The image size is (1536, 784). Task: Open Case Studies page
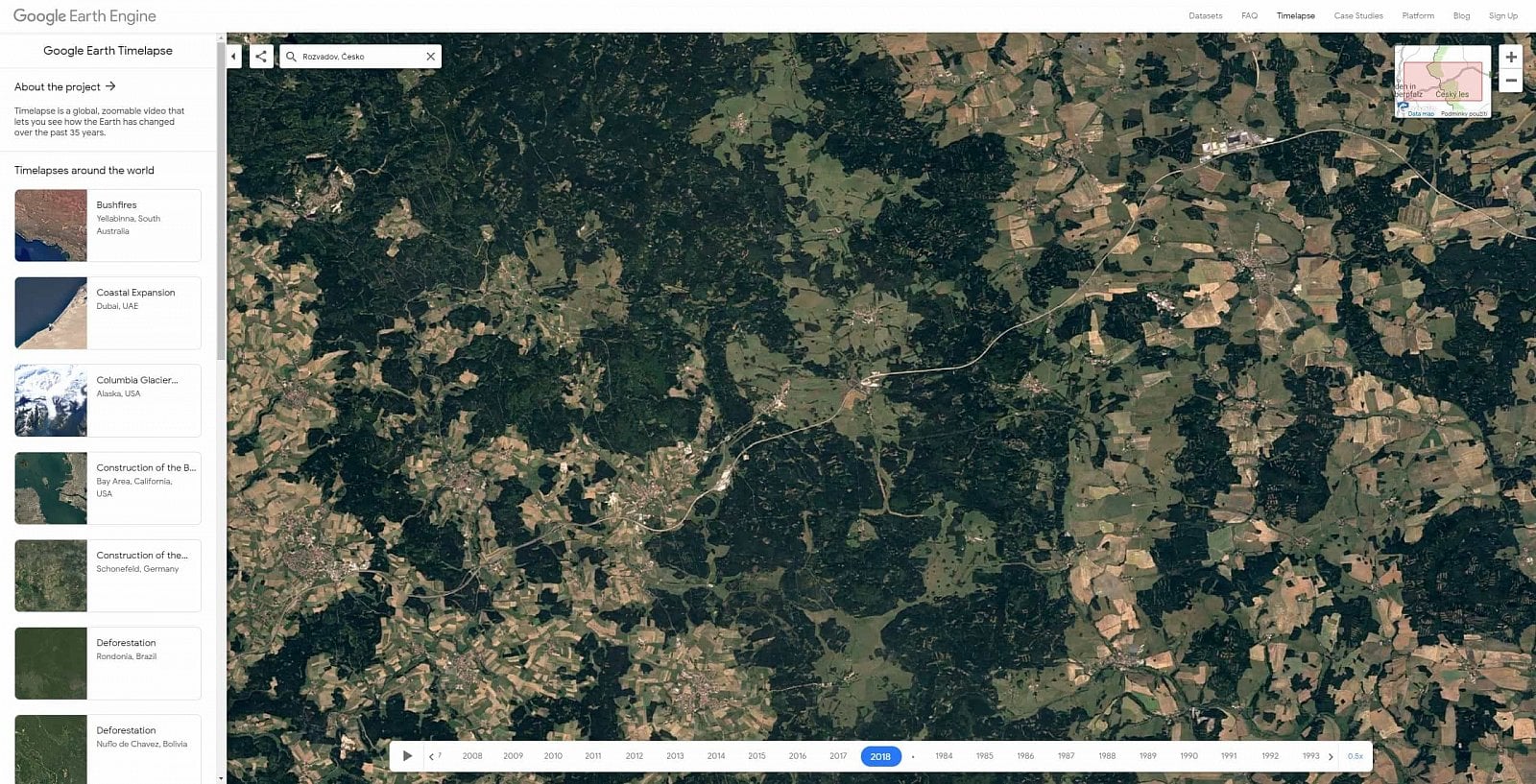[x=1358, y=16]
